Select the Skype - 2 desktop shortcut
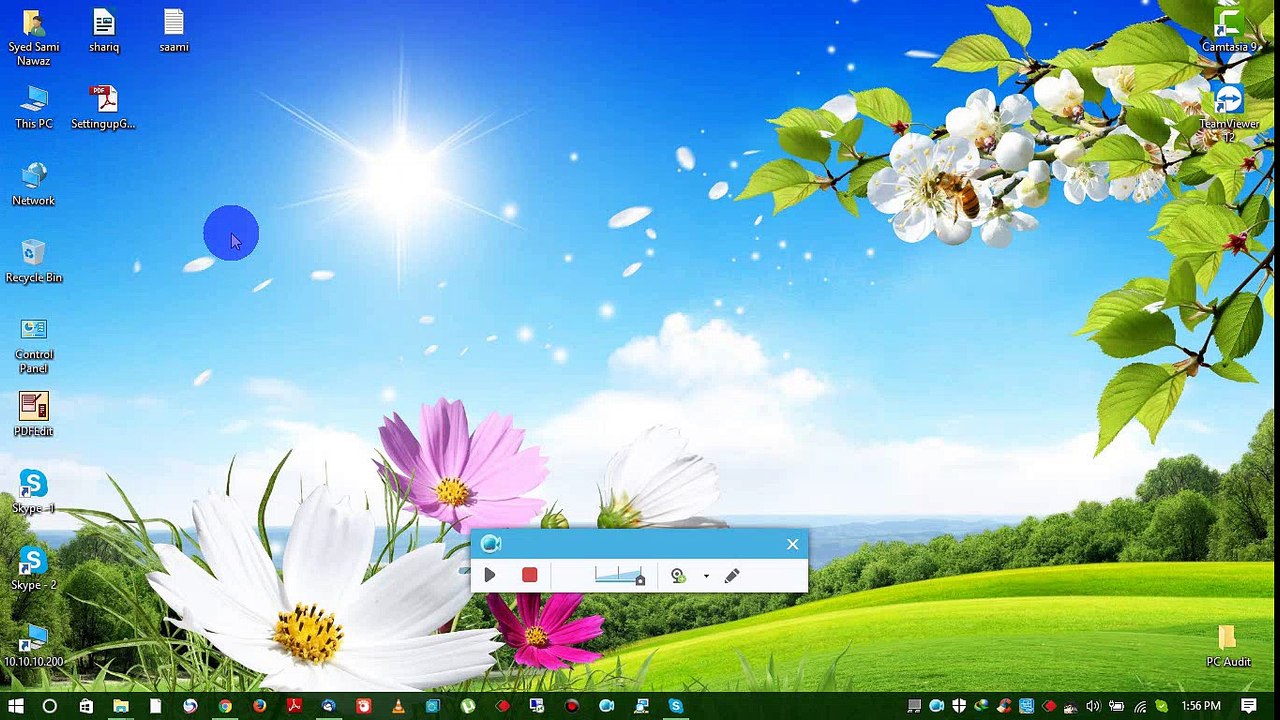This screenshot has width=1280, height=720. point(33,569)
